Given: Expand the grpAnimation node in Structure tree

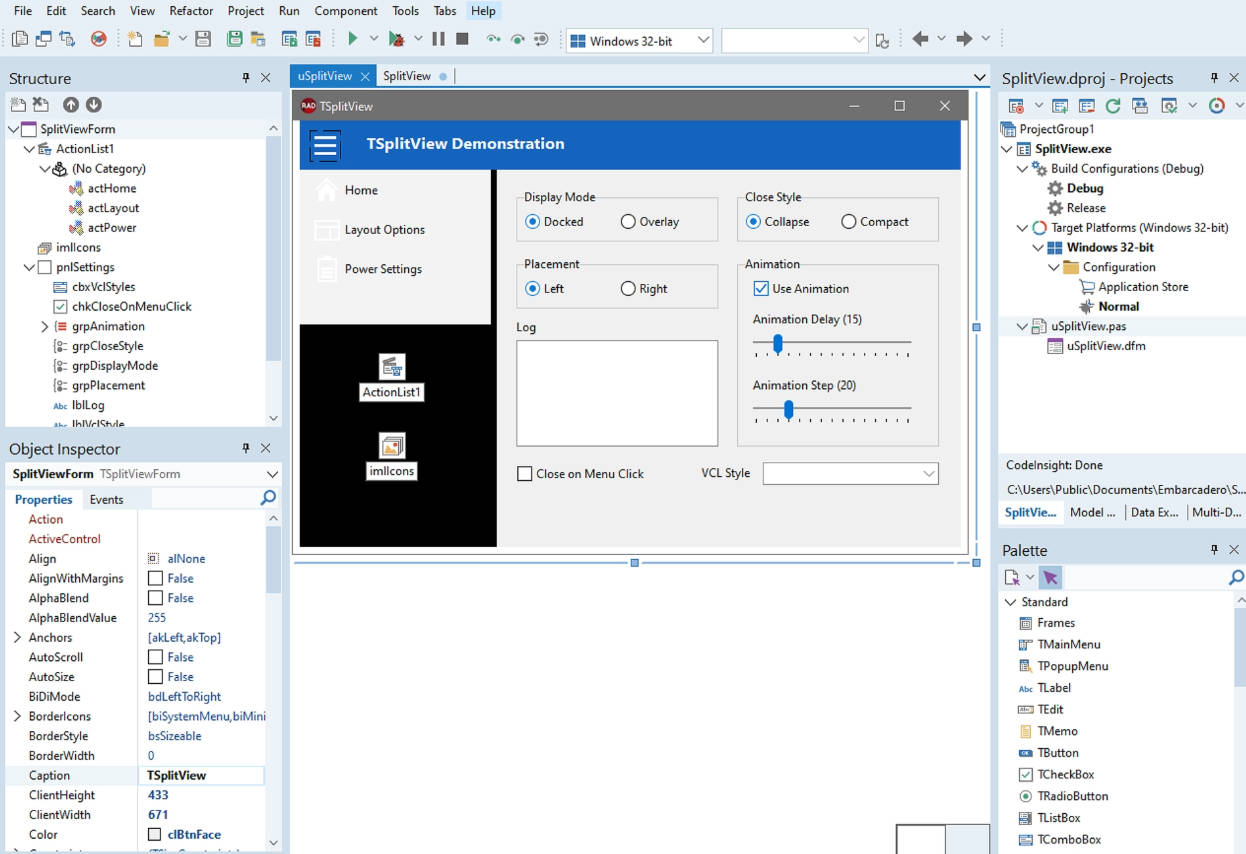Looking at the screenshot, I should (45, 327).
